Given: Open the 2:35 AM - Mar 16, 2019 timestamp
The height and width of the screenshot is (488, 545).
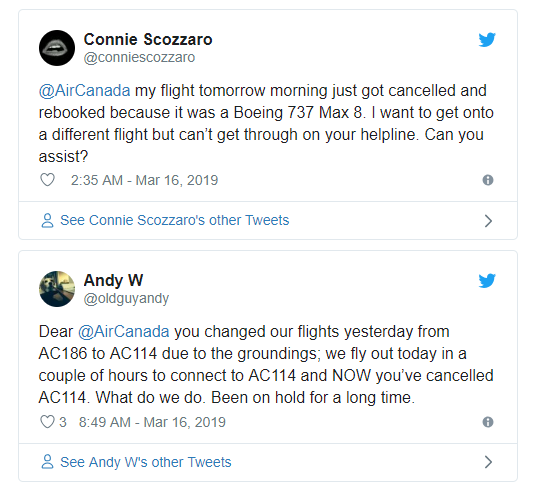Looking at the screenshot, I should click(144, 180).
